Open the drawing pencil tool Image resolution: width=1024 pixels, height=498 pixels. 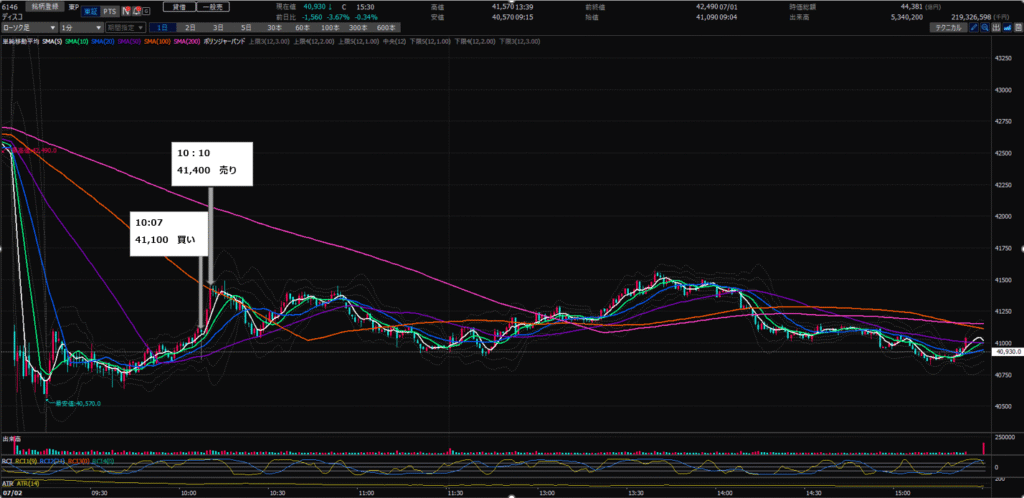click(x=974, y=28)
